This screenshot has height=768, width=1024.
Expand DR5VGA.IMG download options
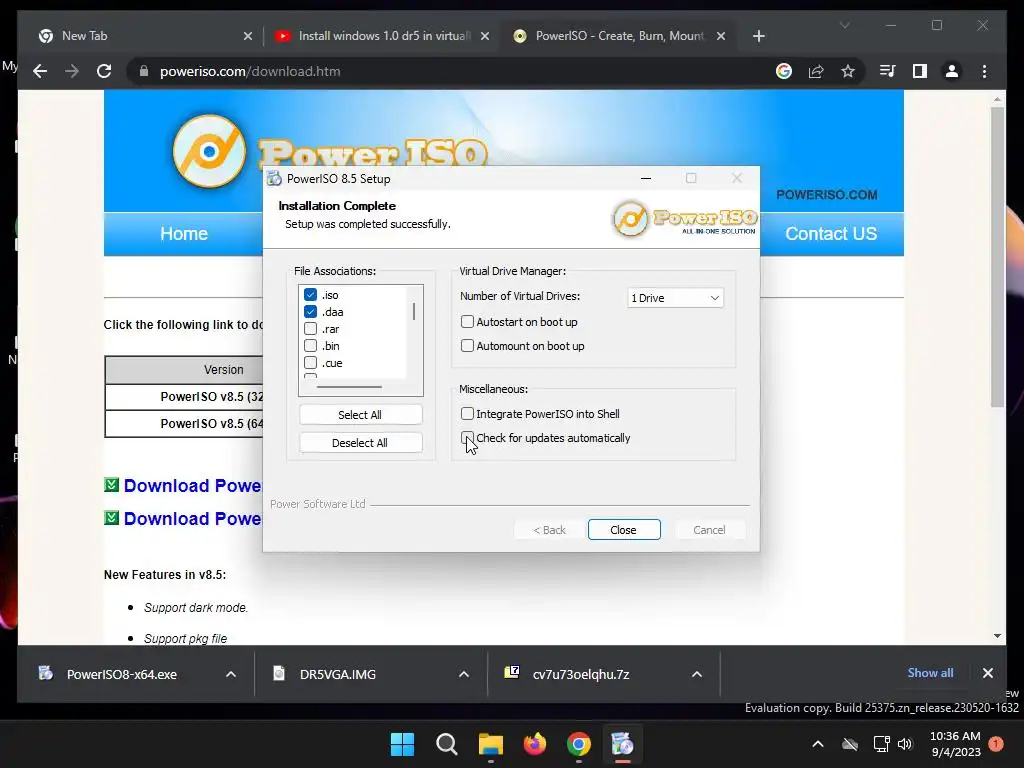(x=464, y=674)
